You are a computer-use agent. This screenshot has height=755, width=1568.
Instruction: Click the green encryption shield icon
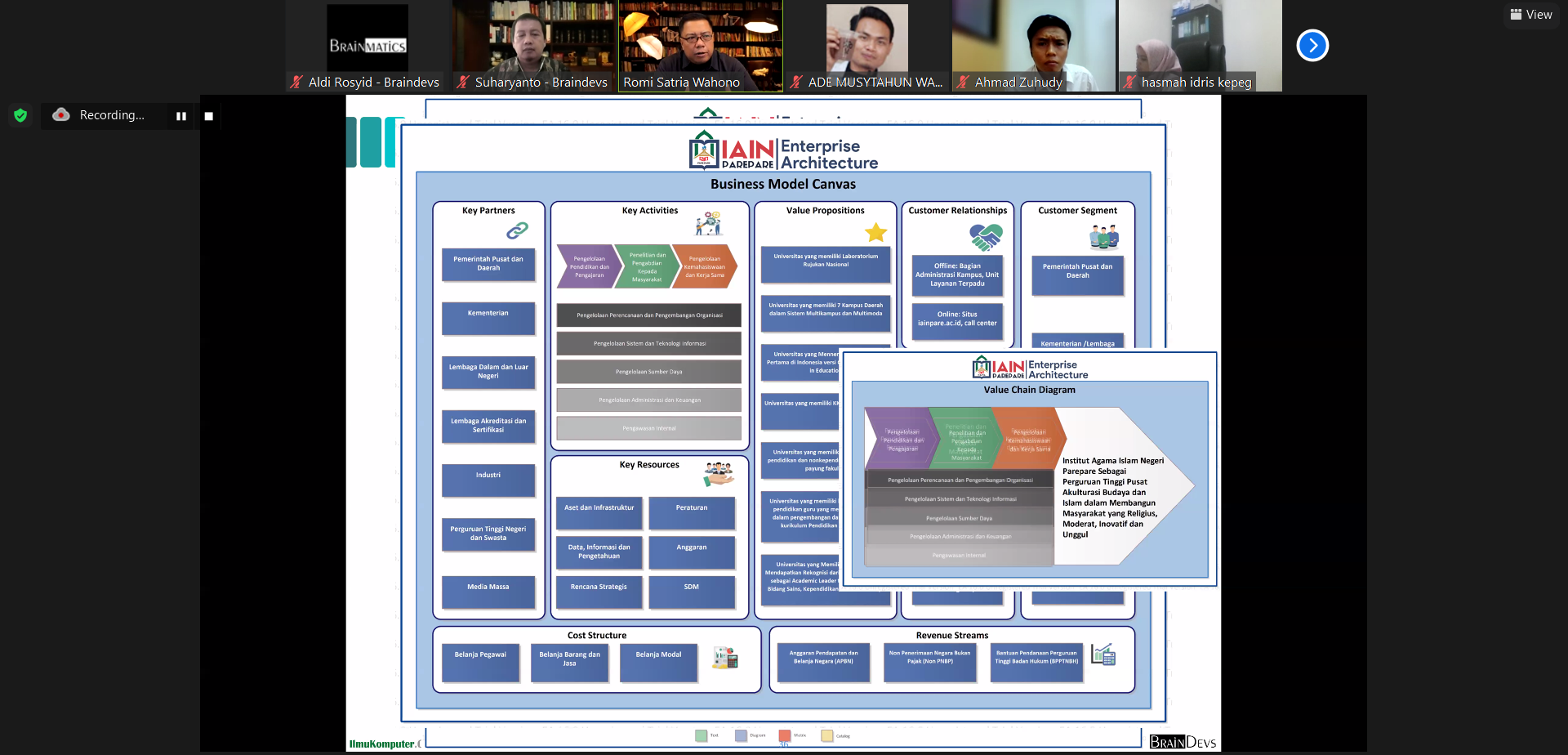click(20, 115)
